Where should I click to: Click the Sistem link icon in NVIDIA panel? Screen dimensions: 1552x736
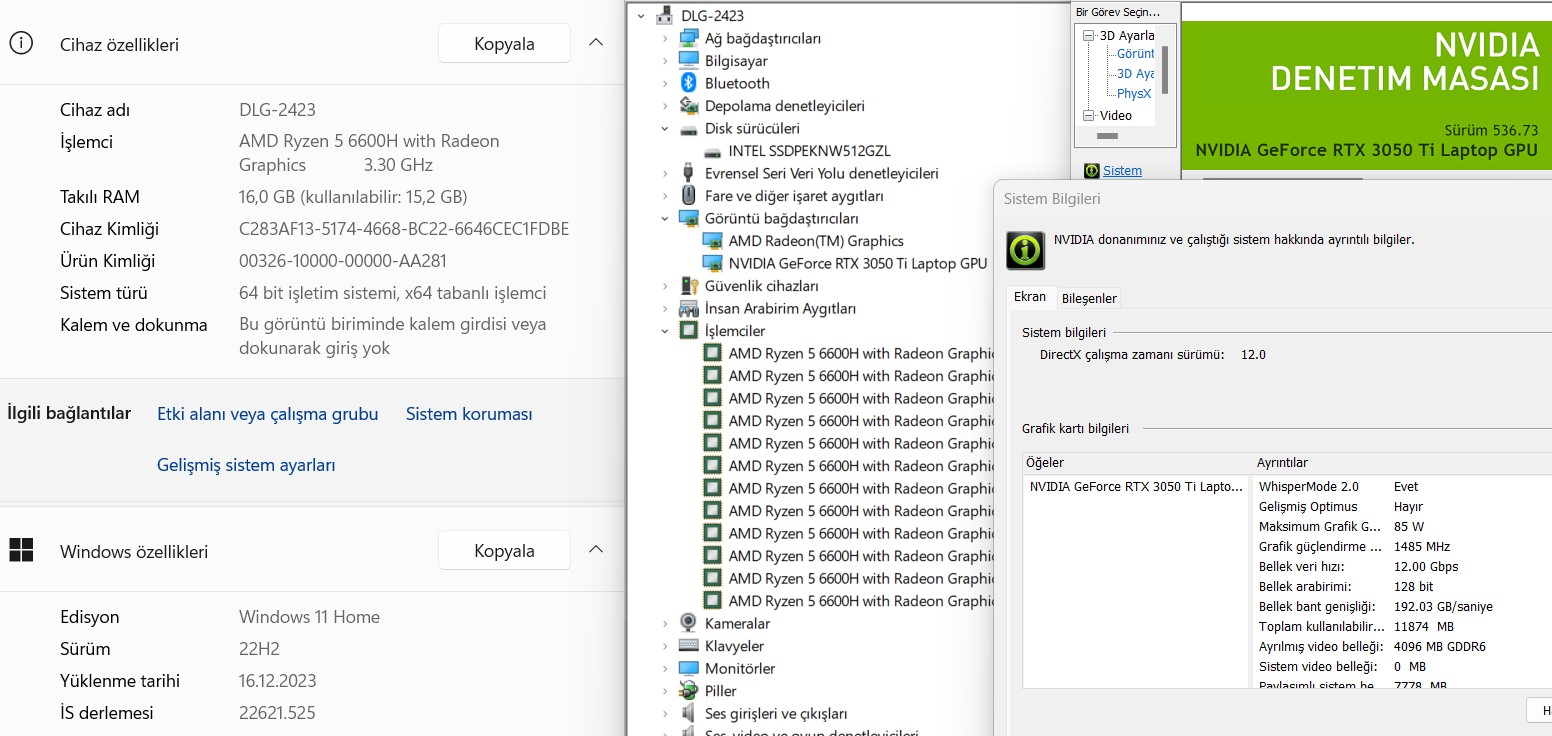tap(1092, 171)
